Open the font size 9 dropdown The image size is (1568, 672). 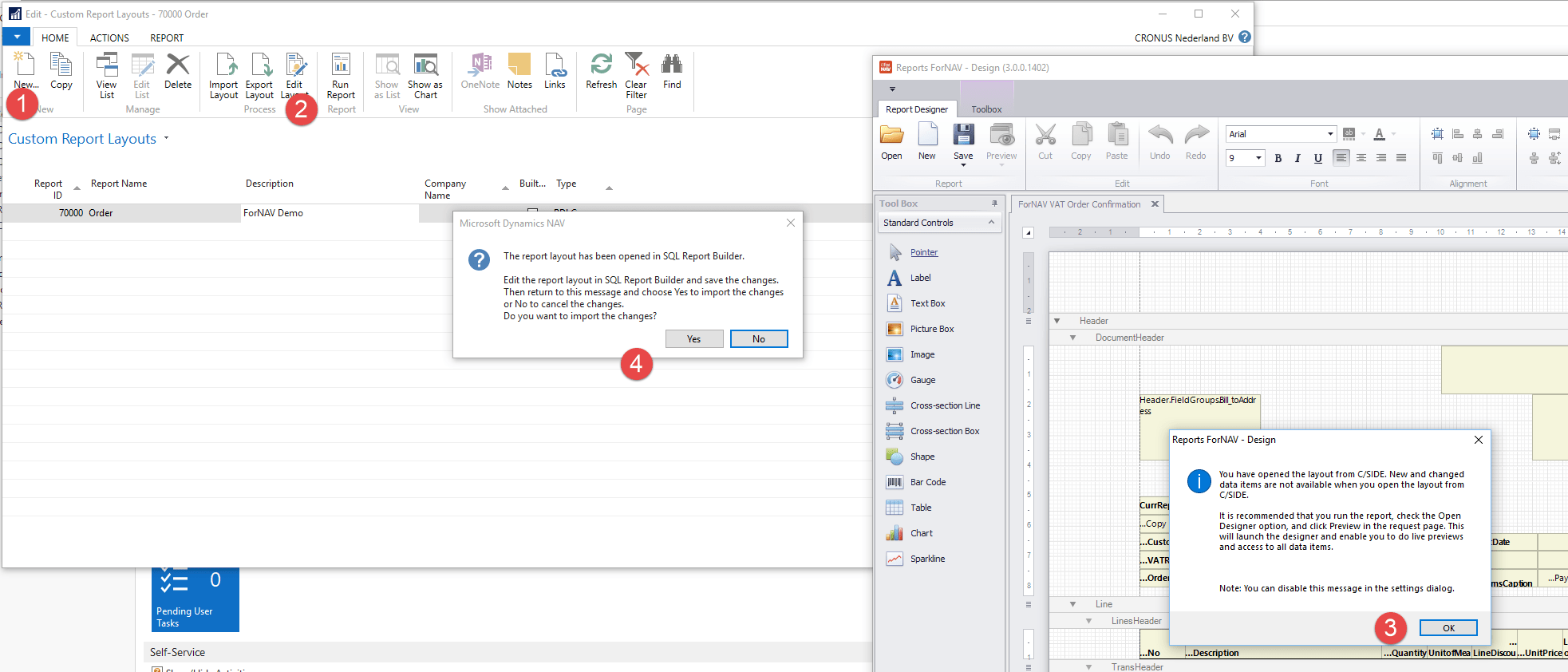coord(1258,158)
